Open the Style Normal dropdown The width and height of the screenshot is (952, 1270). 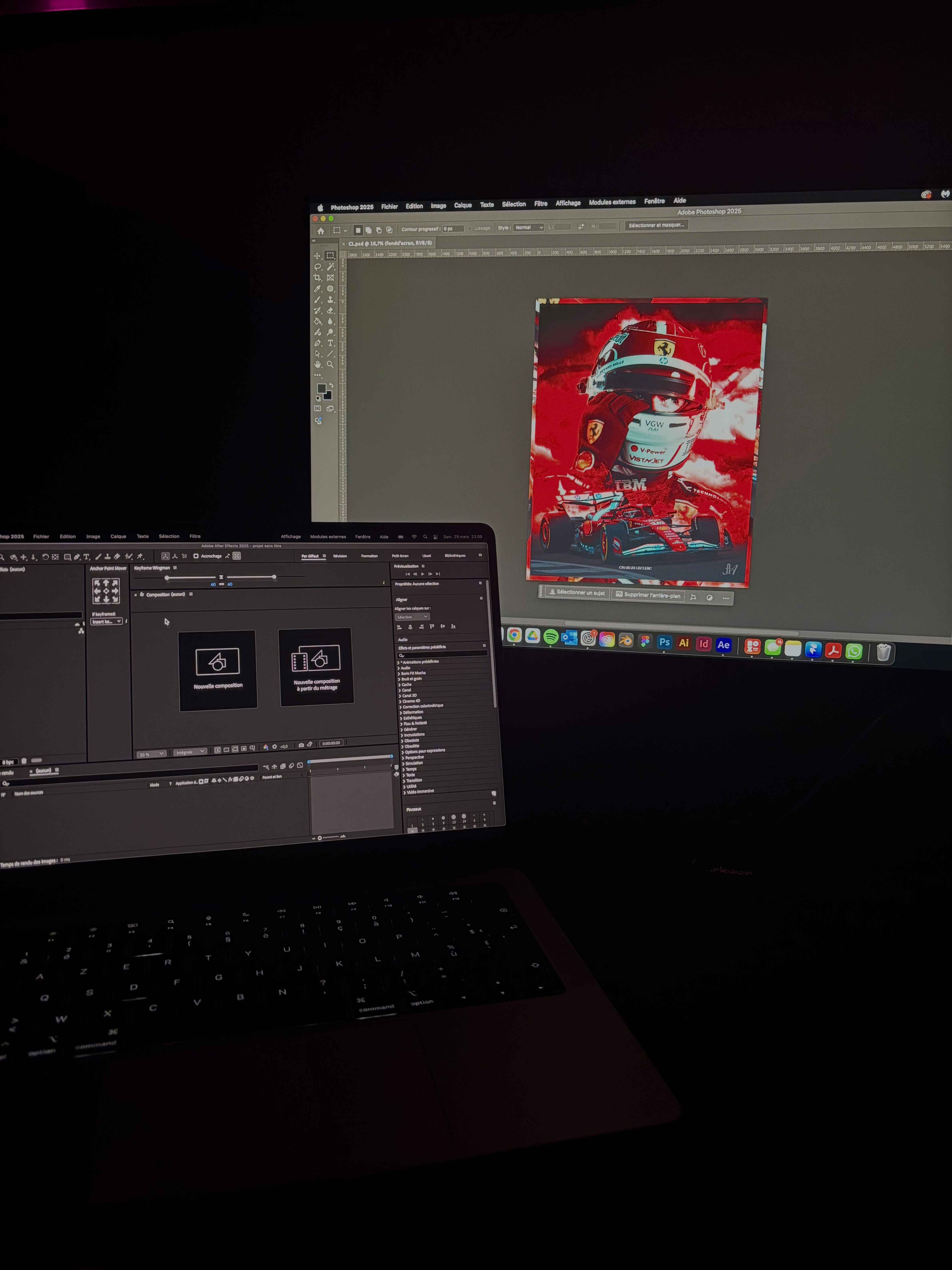528,227
